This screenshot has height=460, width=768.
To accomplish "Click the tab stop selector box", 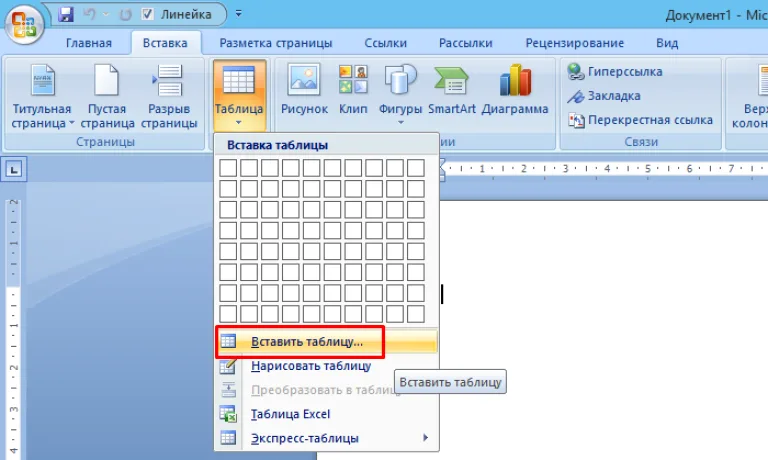I will [x=14, y=169].
